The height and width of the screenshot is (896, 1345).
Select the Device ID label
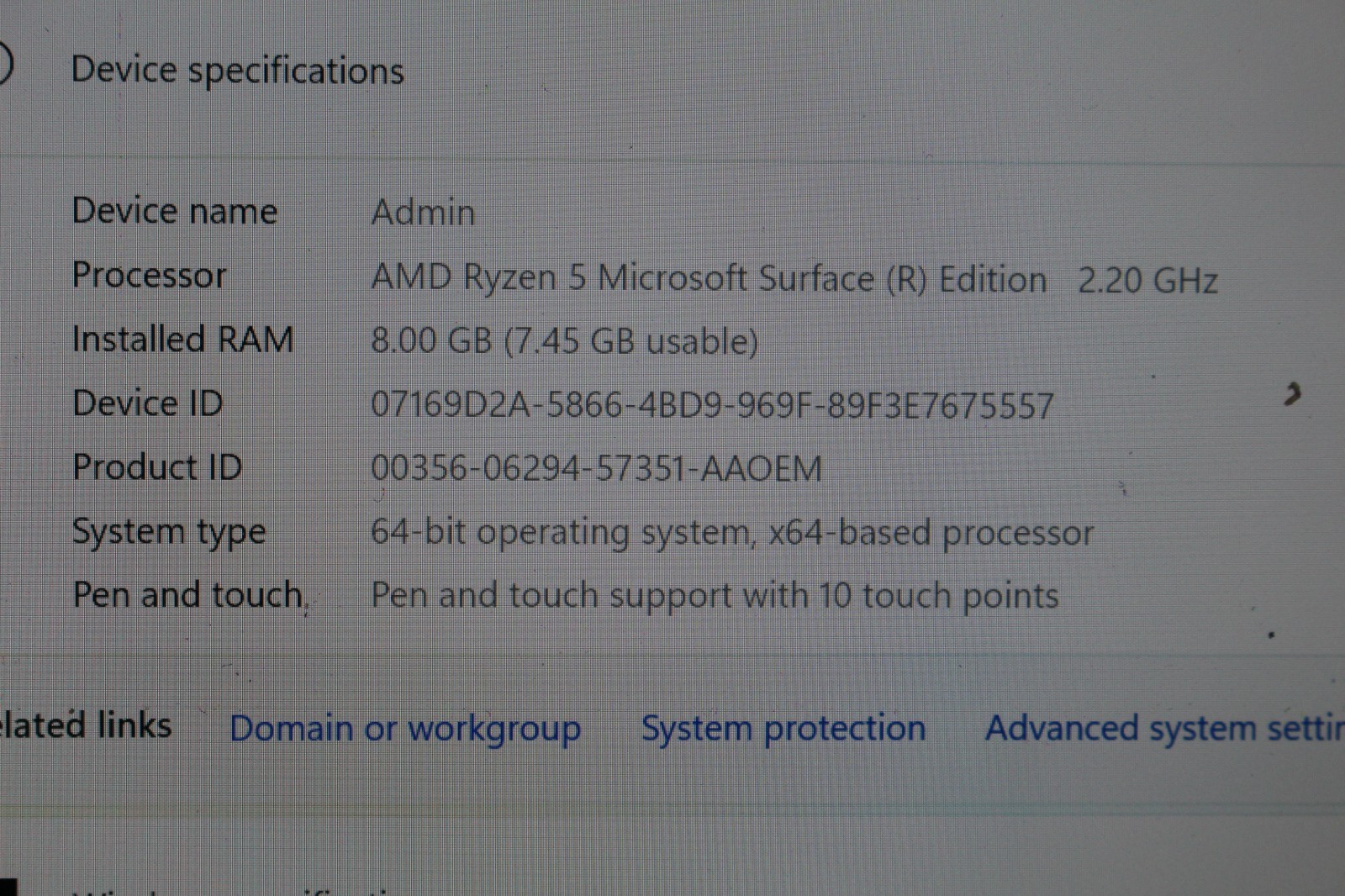tap(148, 403)
